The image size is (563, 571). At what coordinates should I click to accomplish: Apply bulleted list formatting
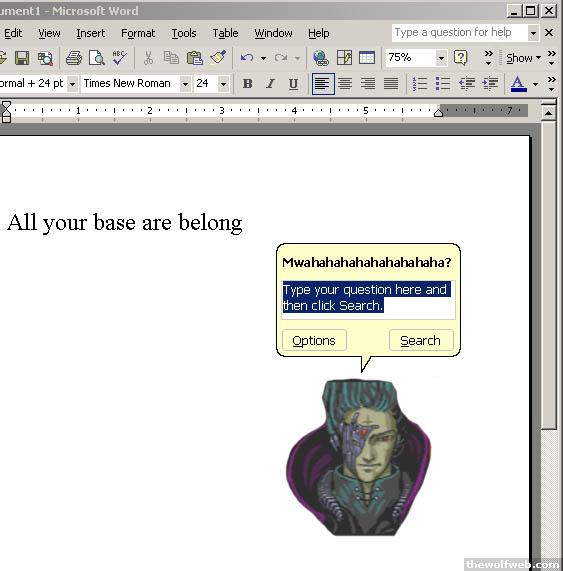coord(443,84)
